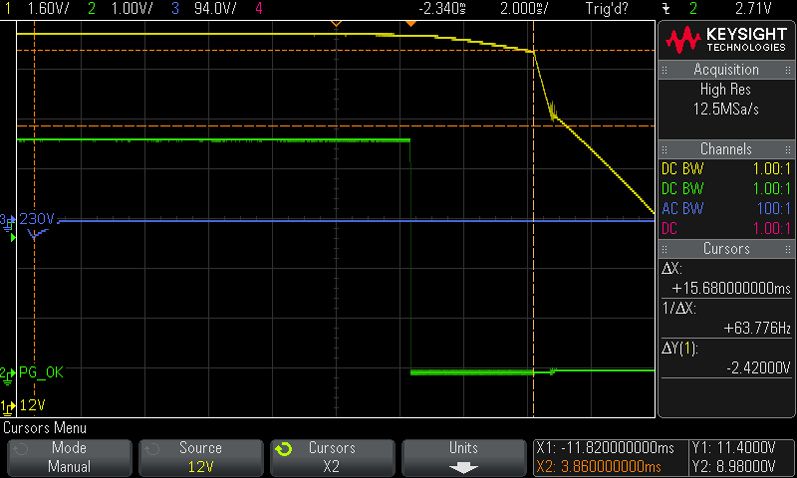Image resolution: width=797 pixels, height=478 pixels.
Task: Click the Cursors Menu title
Action: [x=45, y=428]
